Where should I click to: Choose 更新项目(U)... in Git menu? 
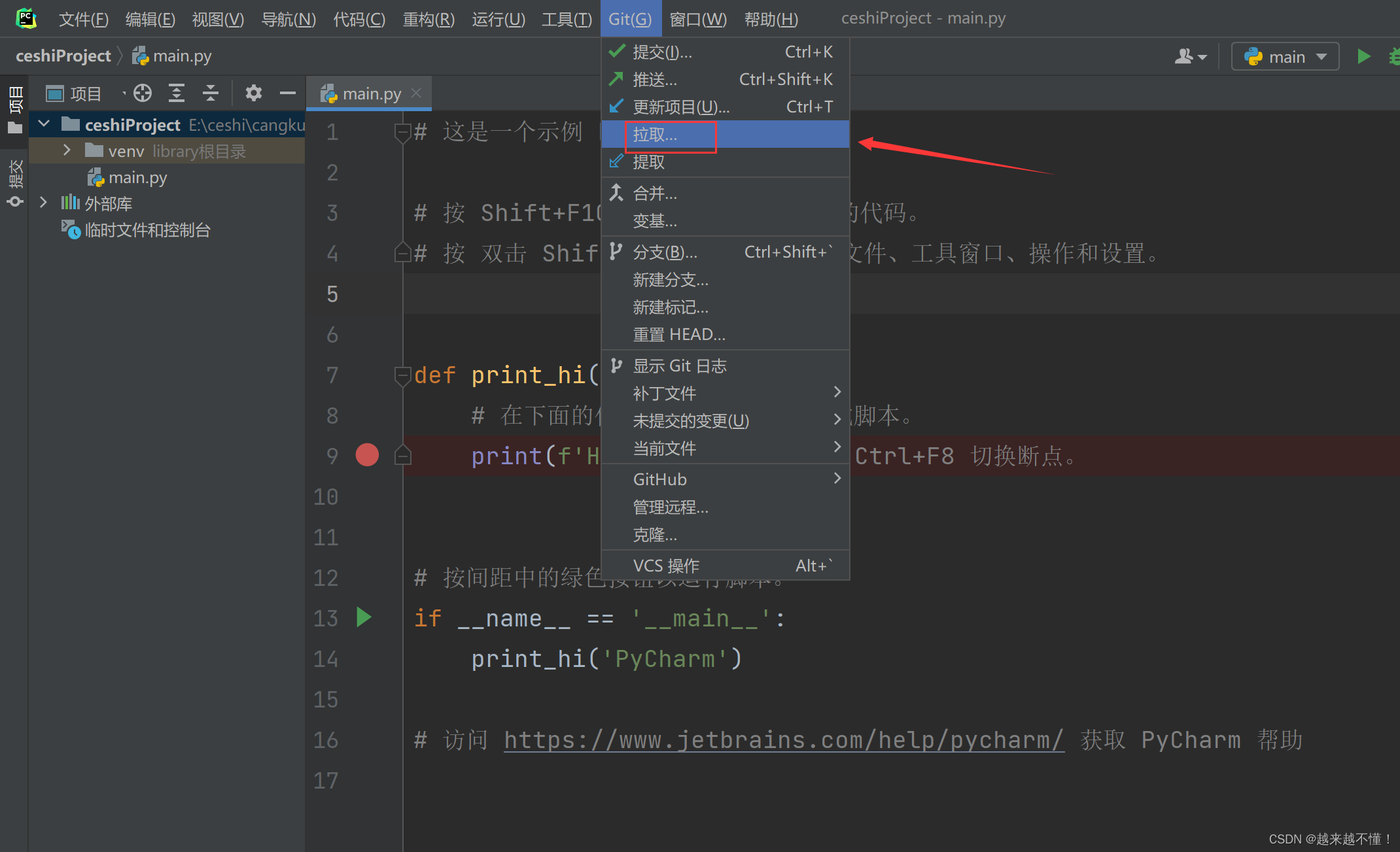[725, 107]
